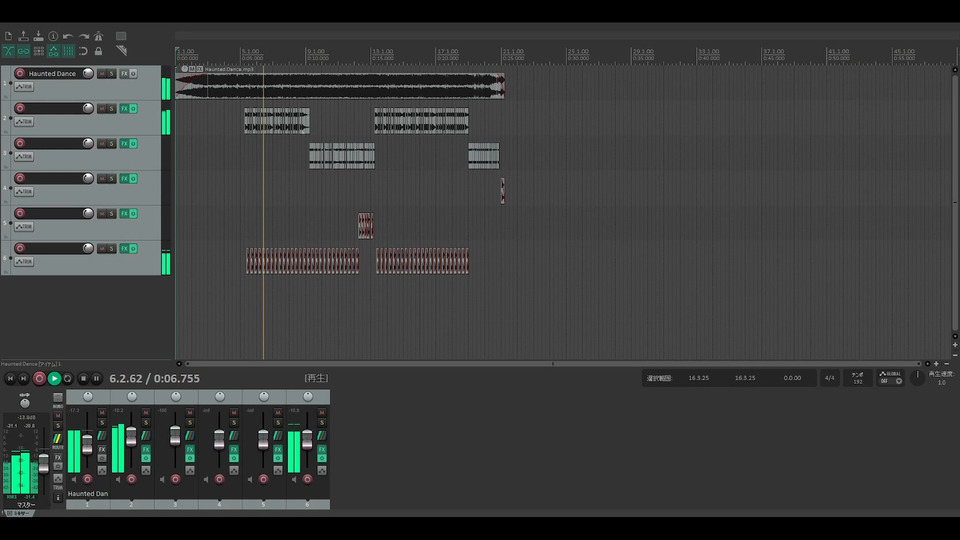Viewport: 960px width, 540px height.
Task: Select the long MIDI item on track 6
Action: pos(302,261)
